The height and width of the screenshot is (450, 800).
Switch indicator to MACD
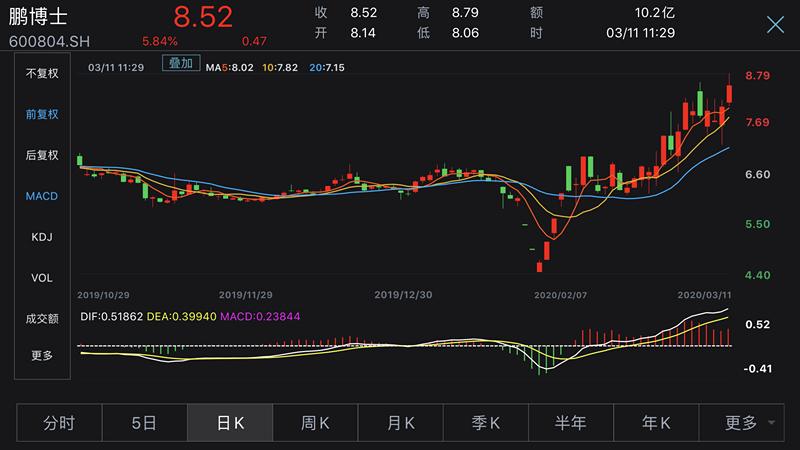click(x=42, y=196)
